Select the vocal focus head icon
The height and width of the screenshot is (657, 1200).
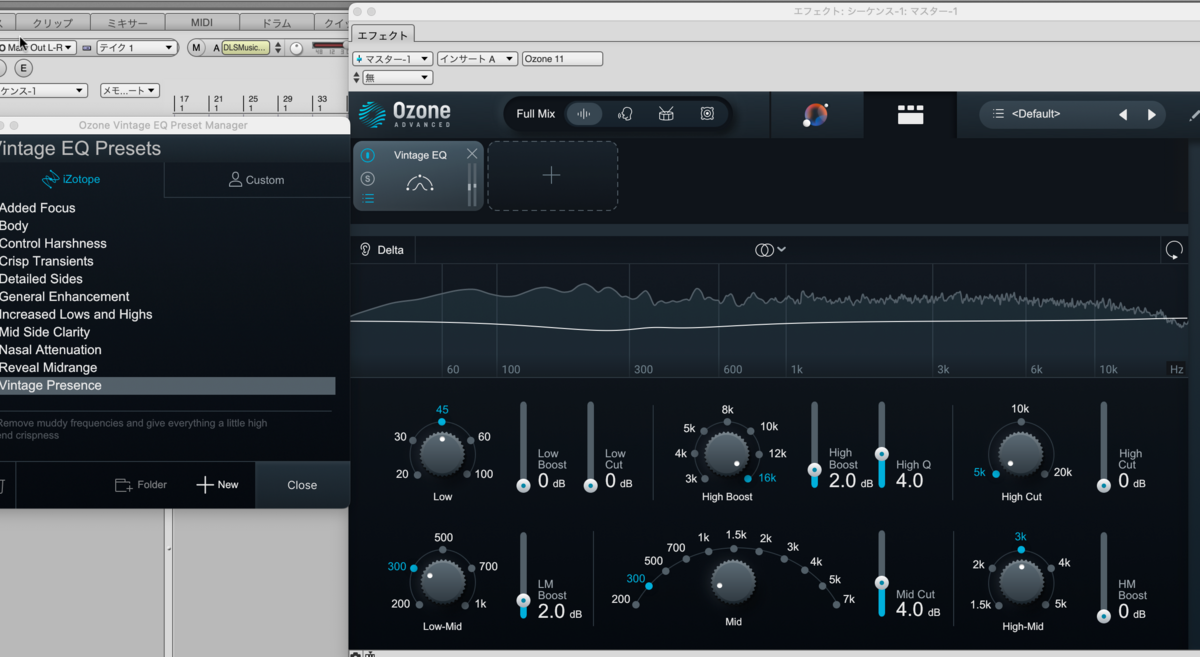click(626, 114)
